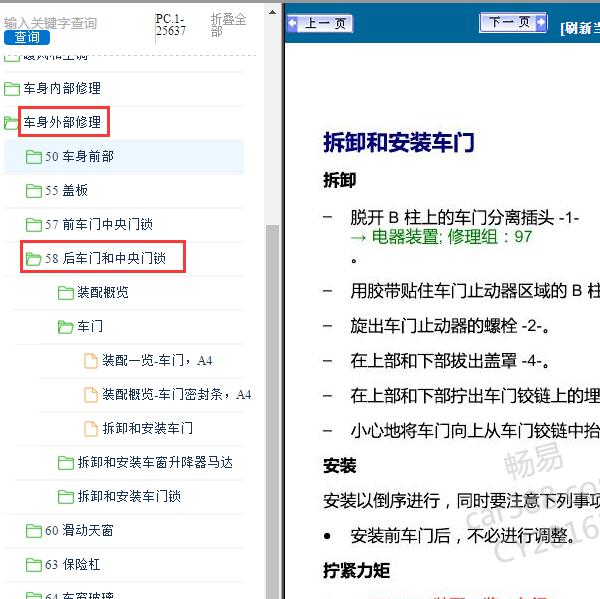Click the 安装 section heading
Image resolution: width=600 pixels, height=599 pixels.
click(x=339, y=466)
